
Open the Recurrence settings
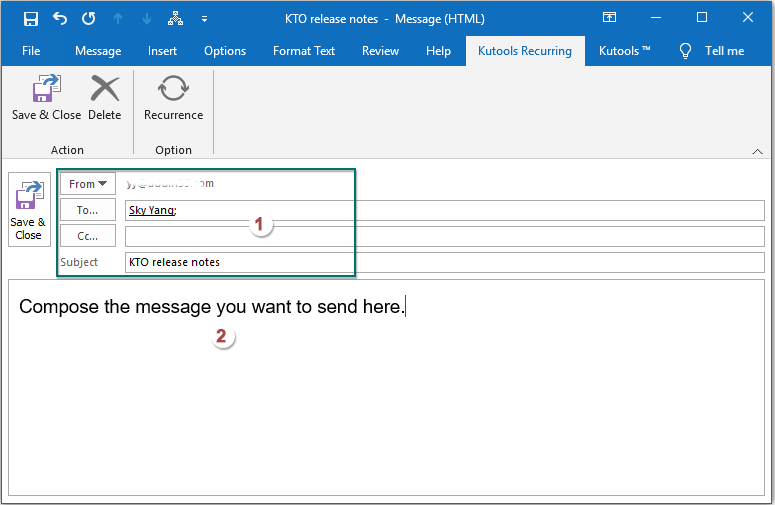173,98
